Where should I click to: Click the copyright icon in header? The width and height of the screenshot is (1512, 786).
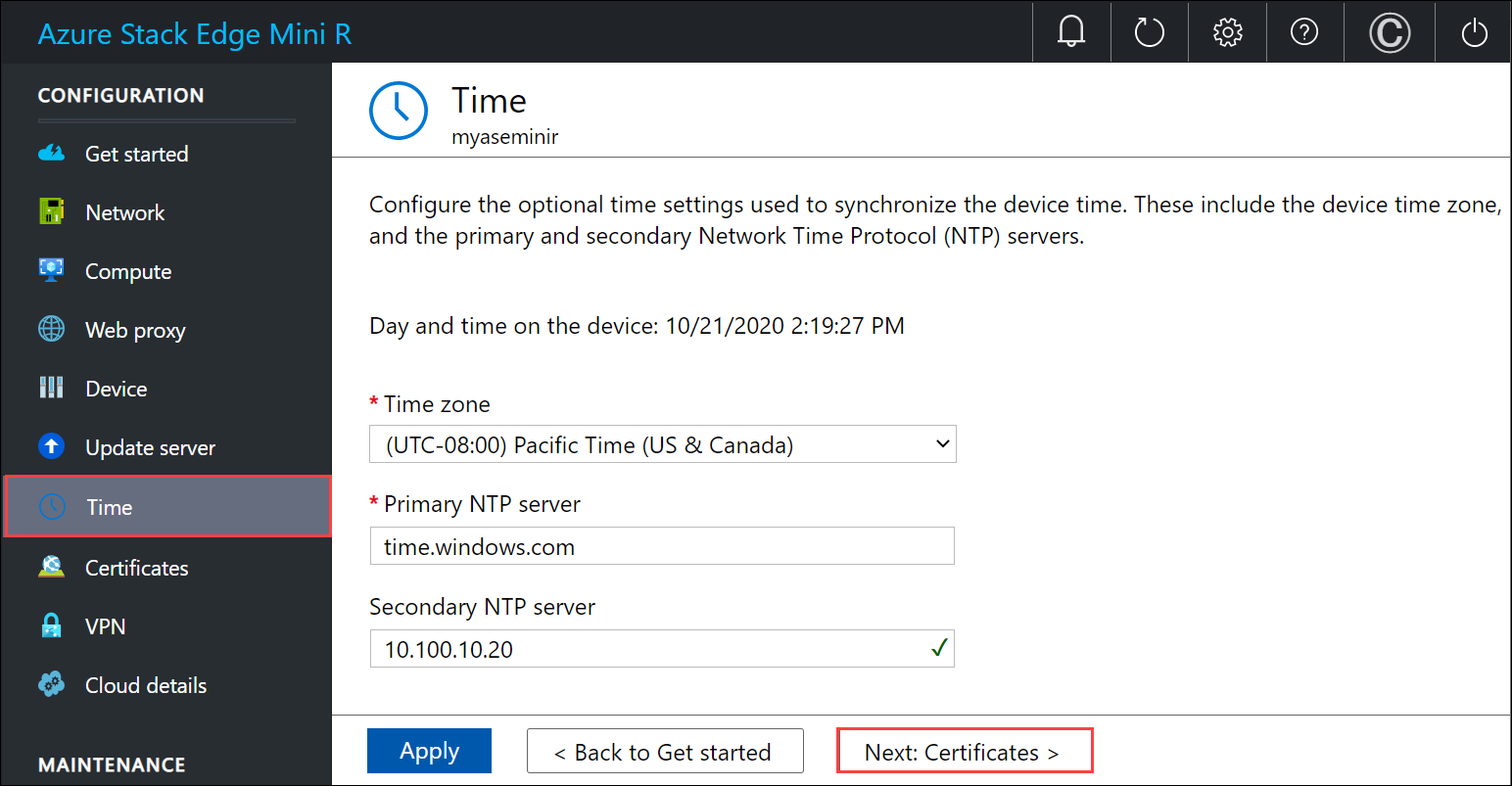(1389, 33)
